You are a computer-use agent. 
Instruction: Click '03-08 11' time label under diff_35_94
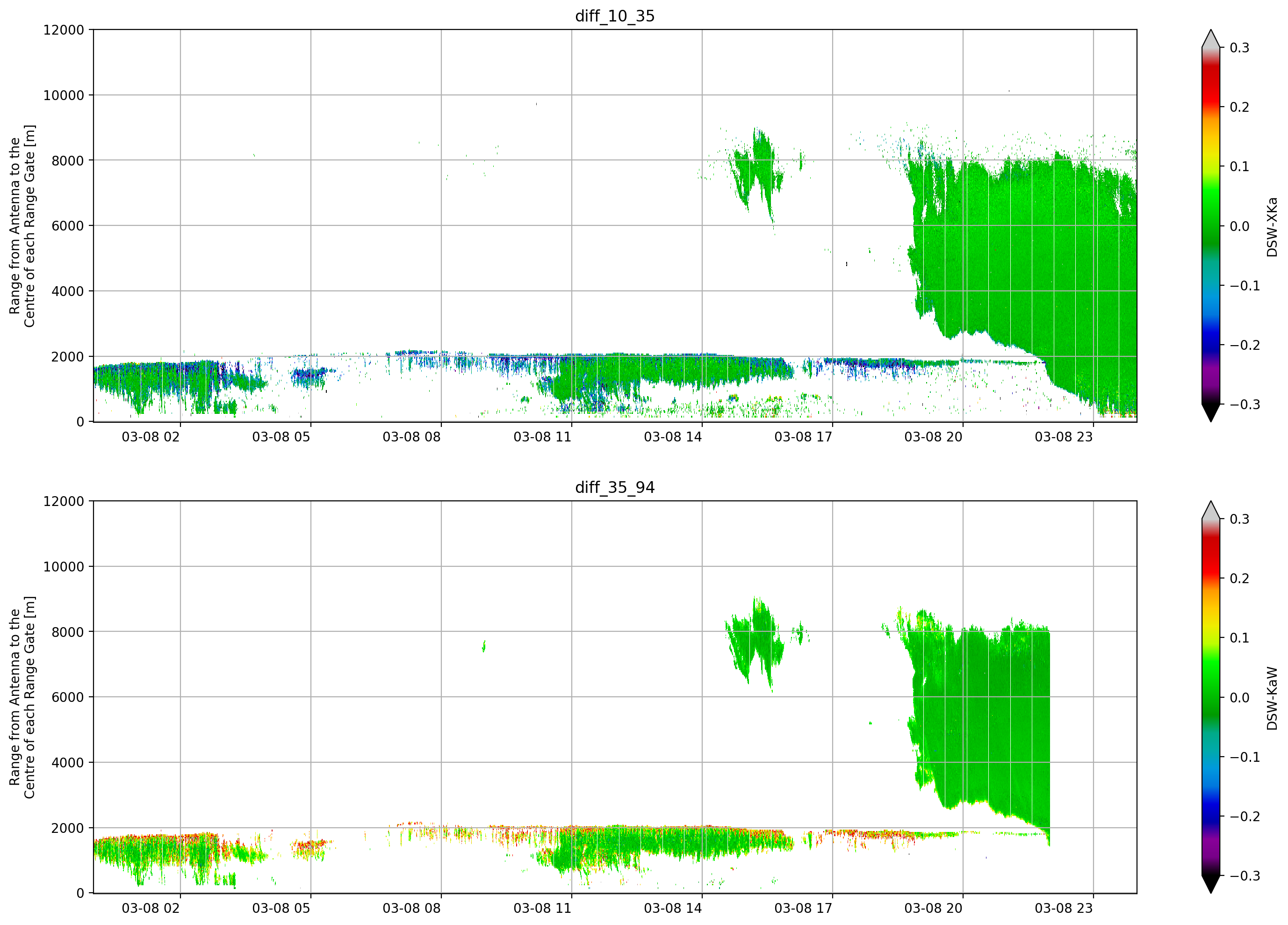click(542, 909)
